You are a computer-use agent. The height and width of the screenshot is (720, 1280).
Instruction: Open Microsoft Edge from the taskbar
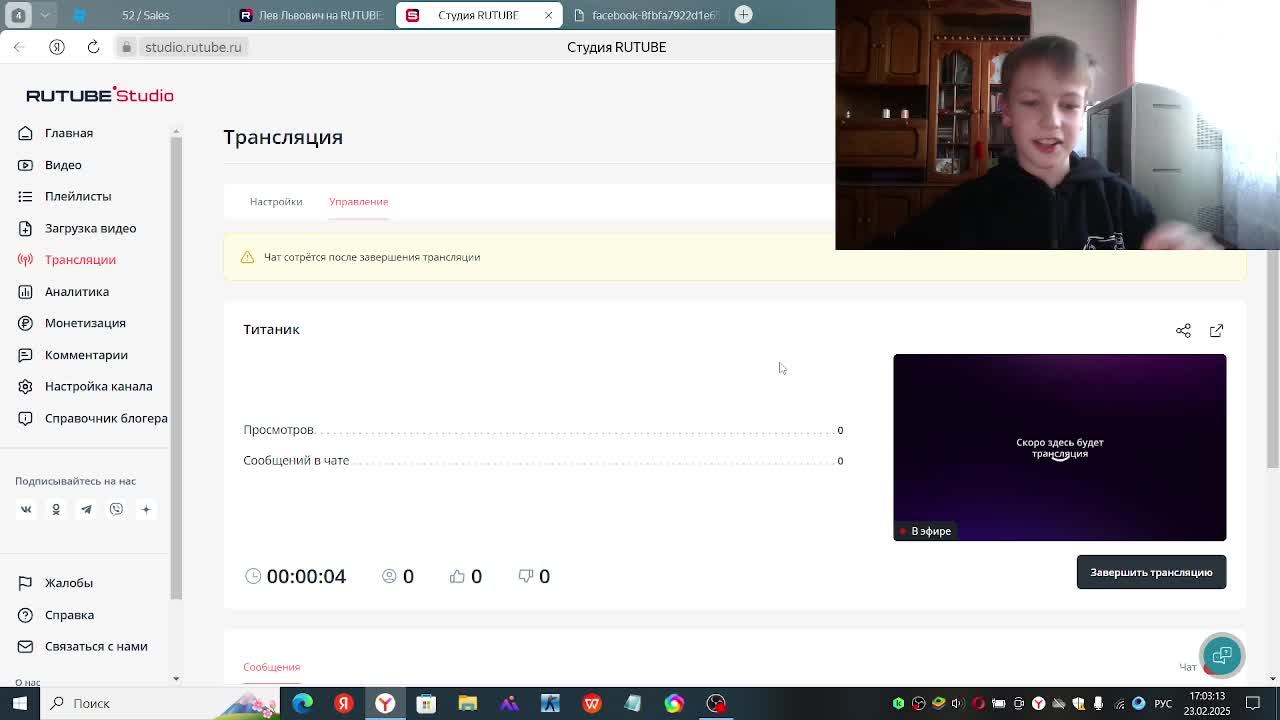click(302, 703)
